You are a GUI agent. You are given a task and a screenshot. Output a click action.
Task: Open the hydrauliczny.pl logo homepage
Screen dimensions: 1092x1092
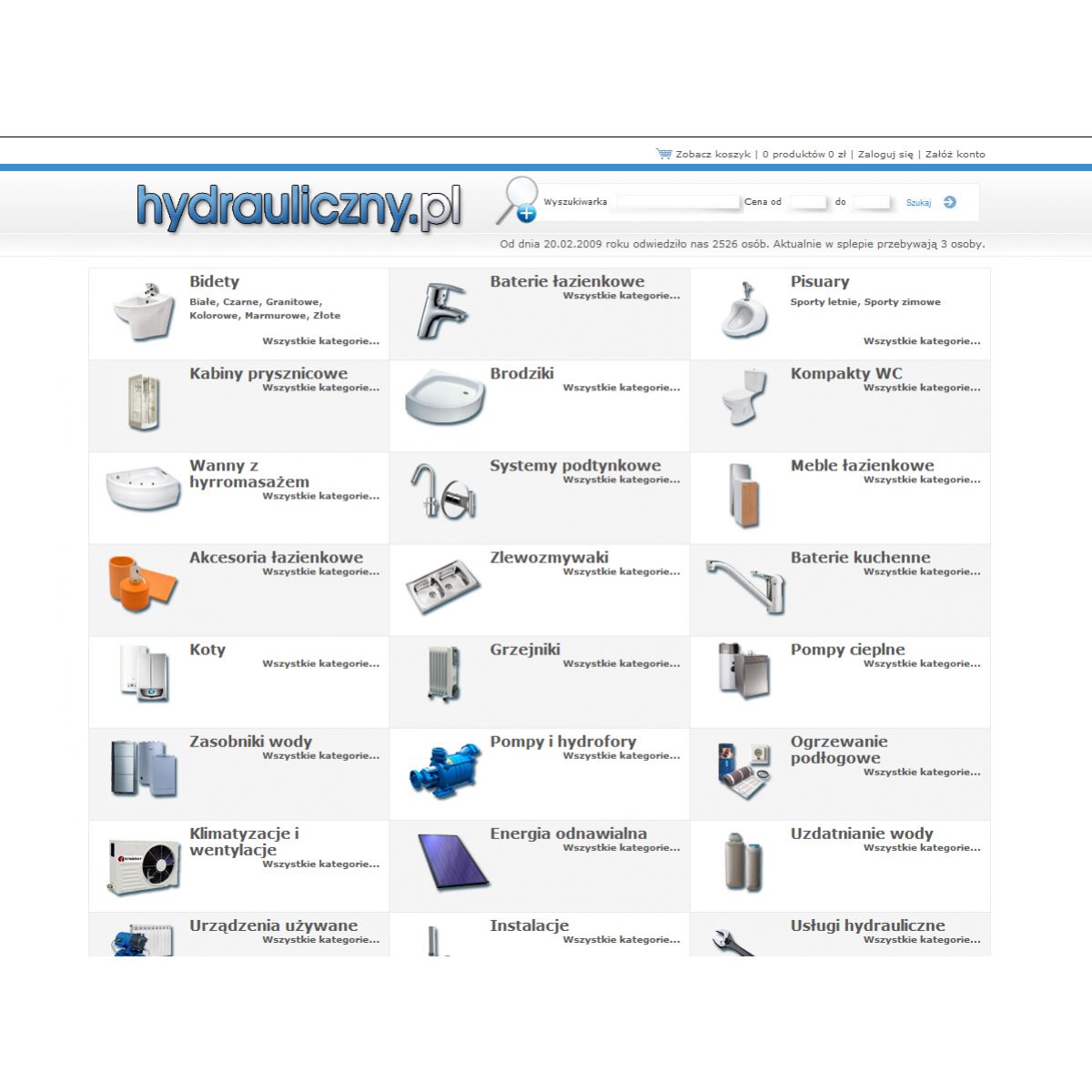299,207
